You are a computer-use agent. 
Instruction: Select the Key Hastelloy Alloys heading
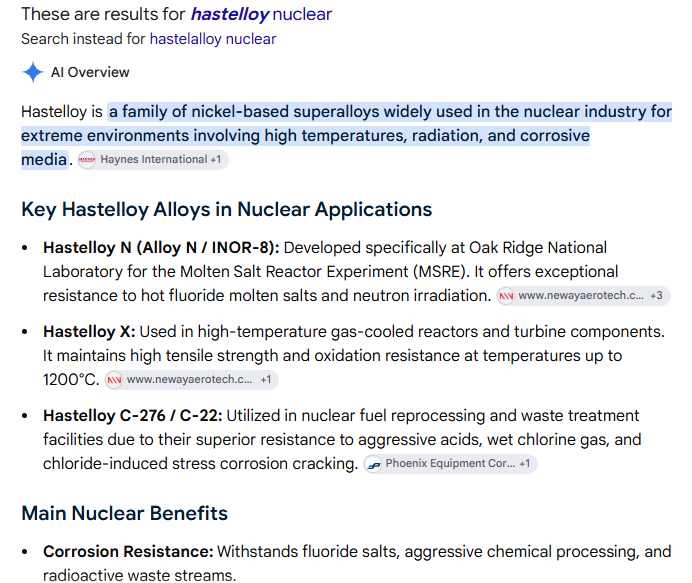[x=226, y=209]
